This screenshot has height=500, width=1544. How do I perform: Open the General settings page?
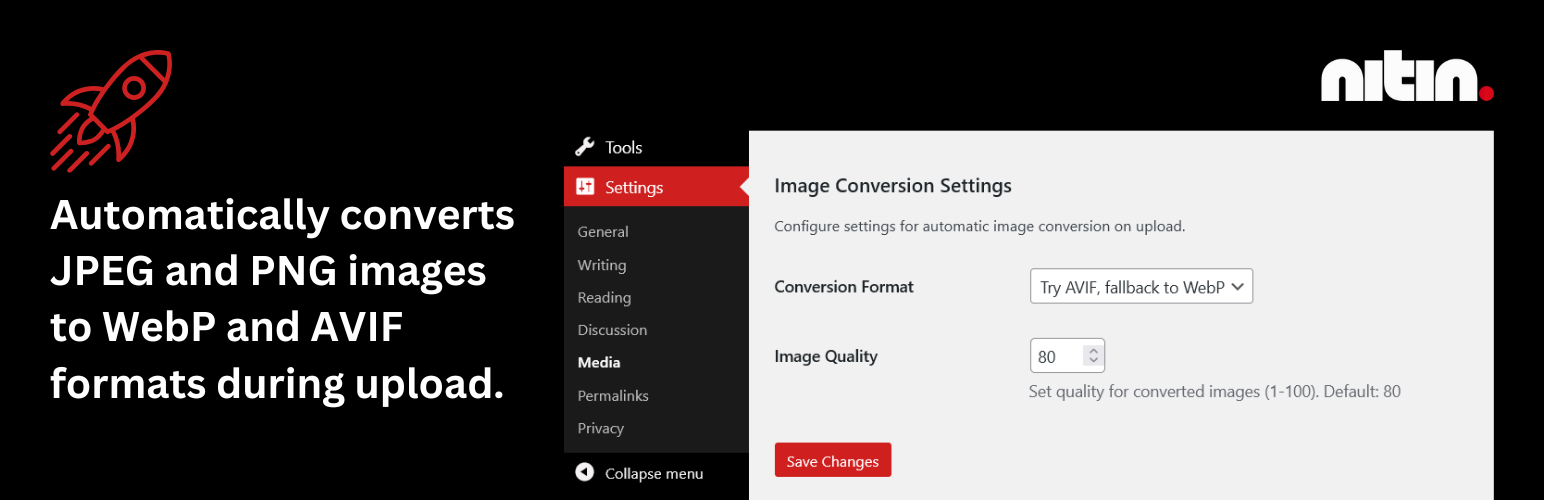[603, 232]
